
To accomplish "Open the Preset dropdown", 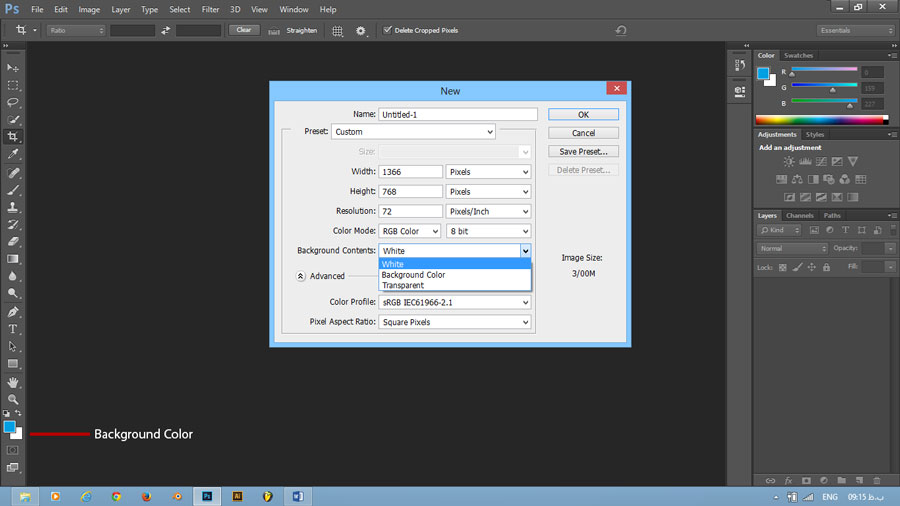I will pyautogui.click(x=413, y=132).
